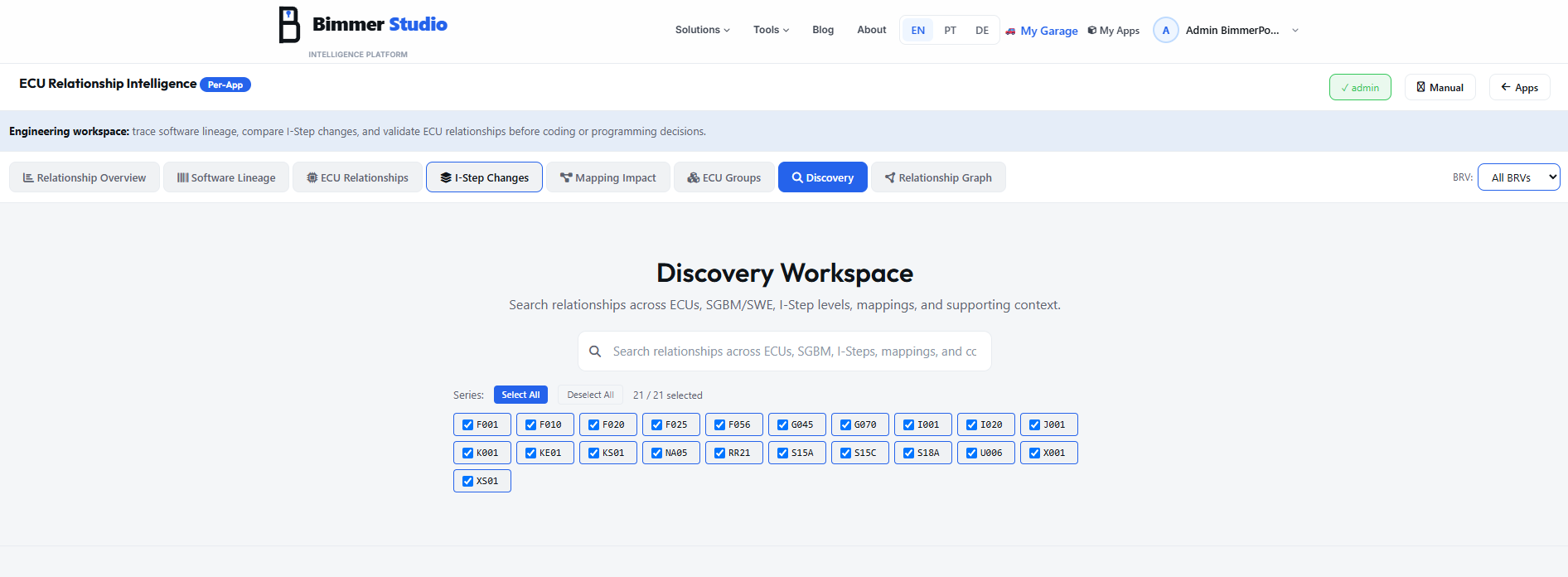The width and height of the screenshot is (1568, 577).
Task: Toggle the S18A series checkbox
Action: pos(908,453)
